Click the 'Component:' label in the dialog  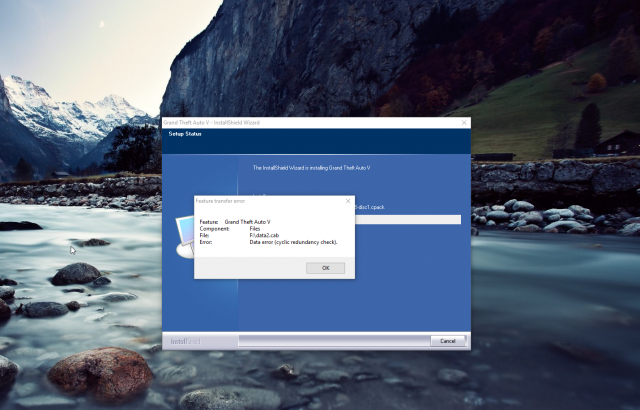pyautogui.click(x=211, y=228)
